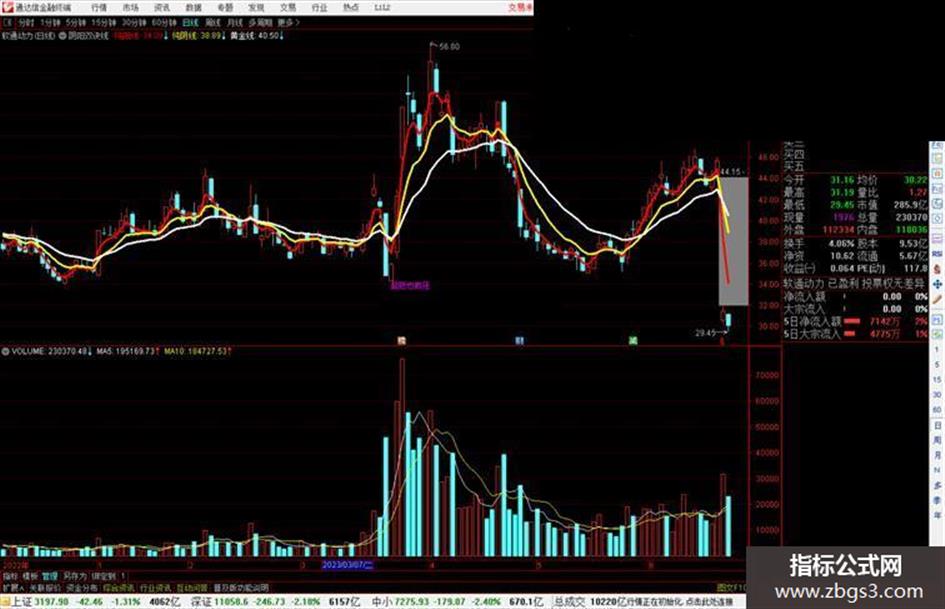Select the 周 period shortcut in right sidebar
The height and width of the screenshot is (609, 945).
937,440
